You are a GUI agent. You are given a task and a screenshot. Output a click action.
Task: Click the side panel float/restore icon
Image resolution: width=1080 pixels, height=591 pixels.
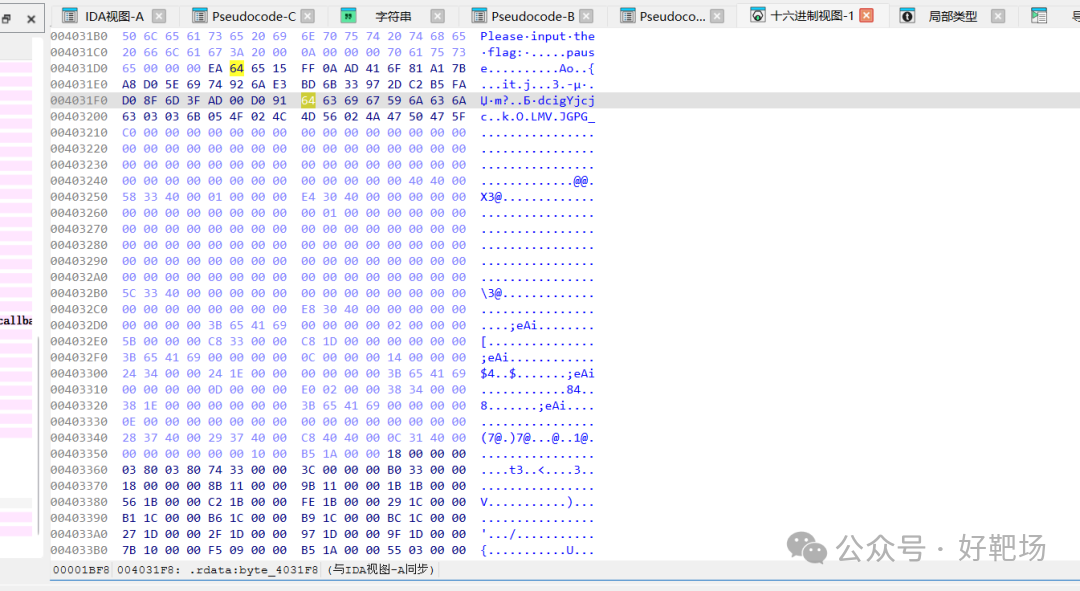tap(6, 19)
